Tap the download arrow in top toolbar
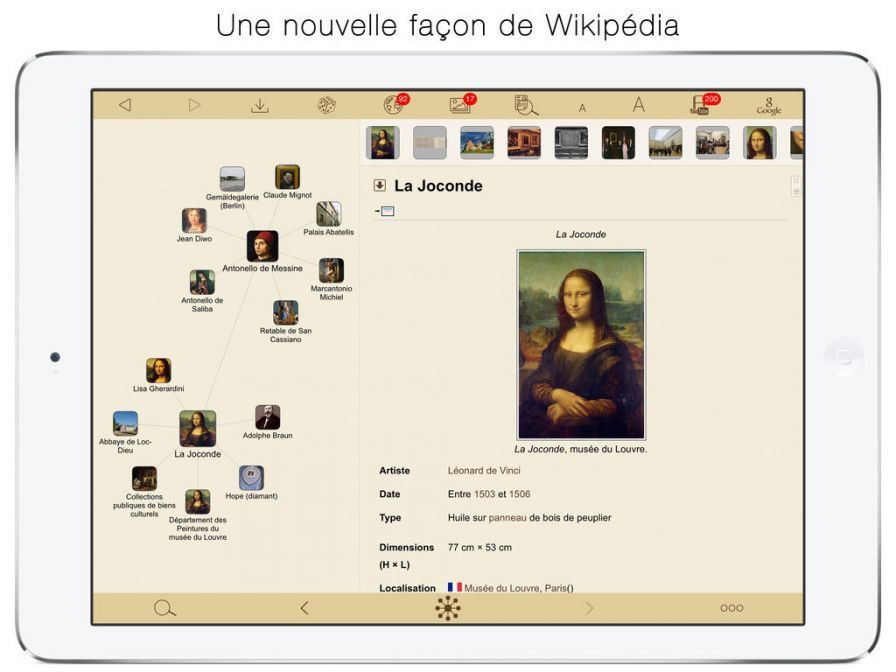Viewport: 896px width, 672px height. click(260, 105)
